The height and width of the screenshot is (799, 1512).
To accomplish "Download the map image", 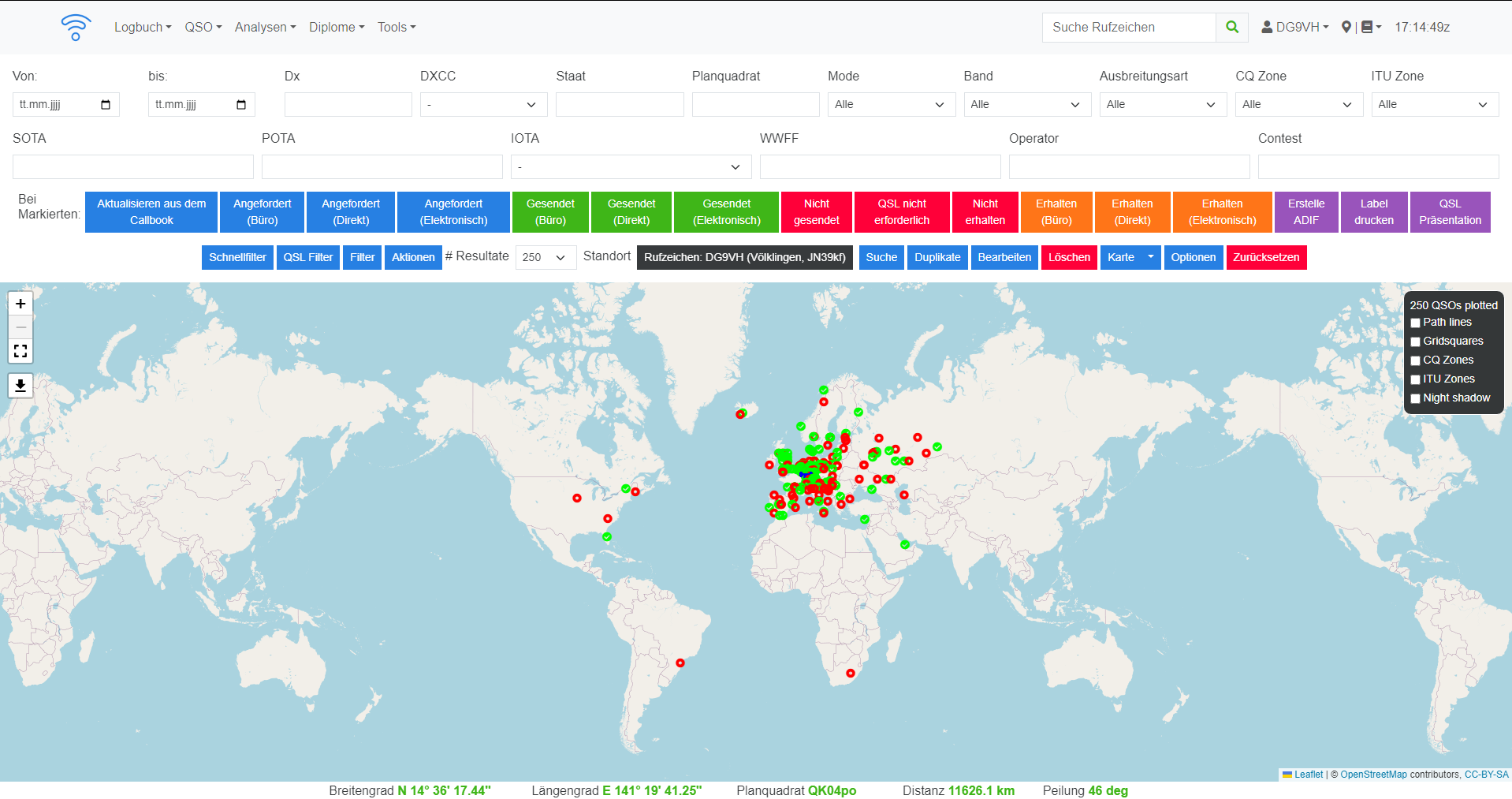I will click(20, 386).
